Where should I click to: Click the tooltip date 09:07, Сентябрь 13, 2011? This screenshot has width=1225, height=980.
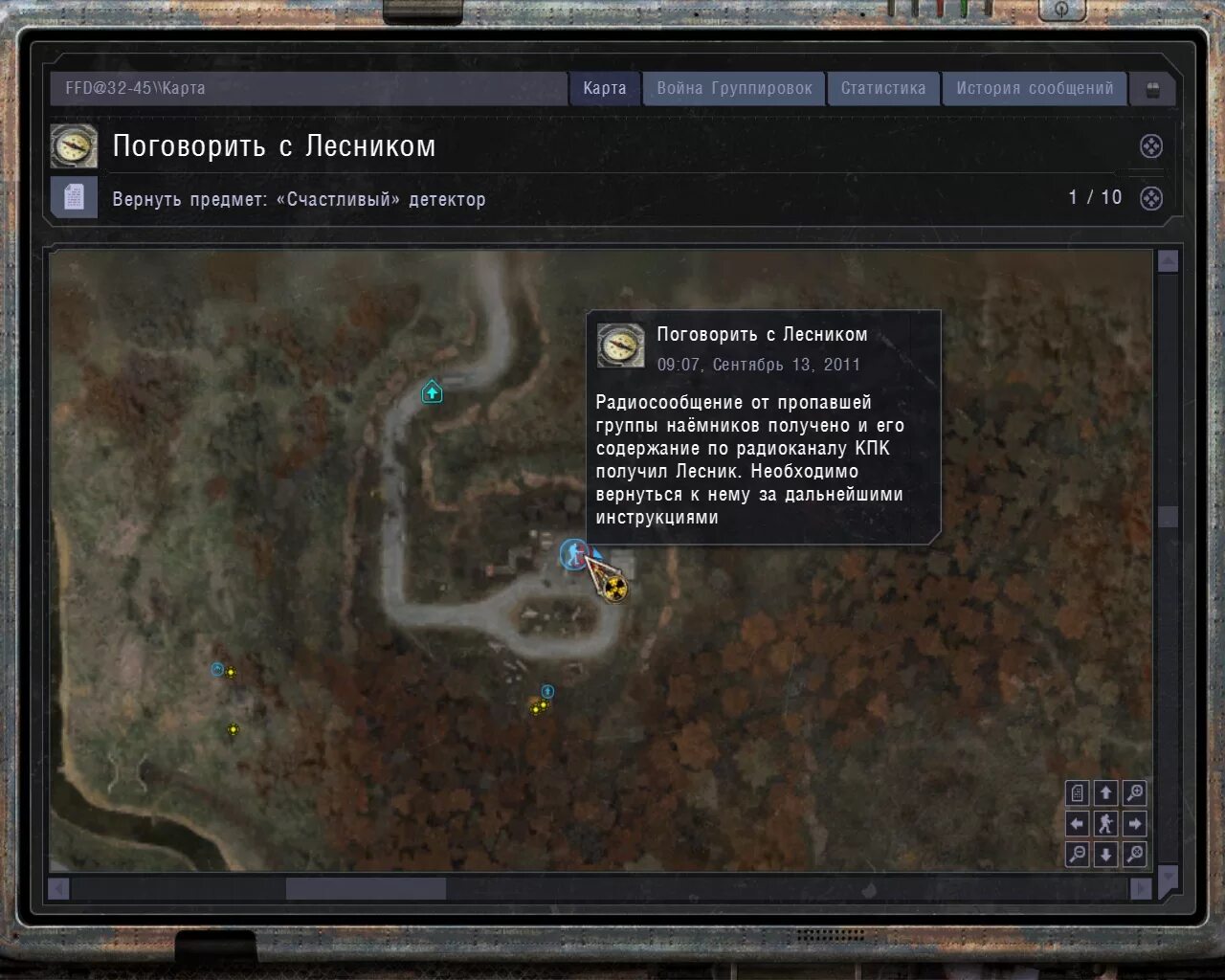click(x=759, y=365)
